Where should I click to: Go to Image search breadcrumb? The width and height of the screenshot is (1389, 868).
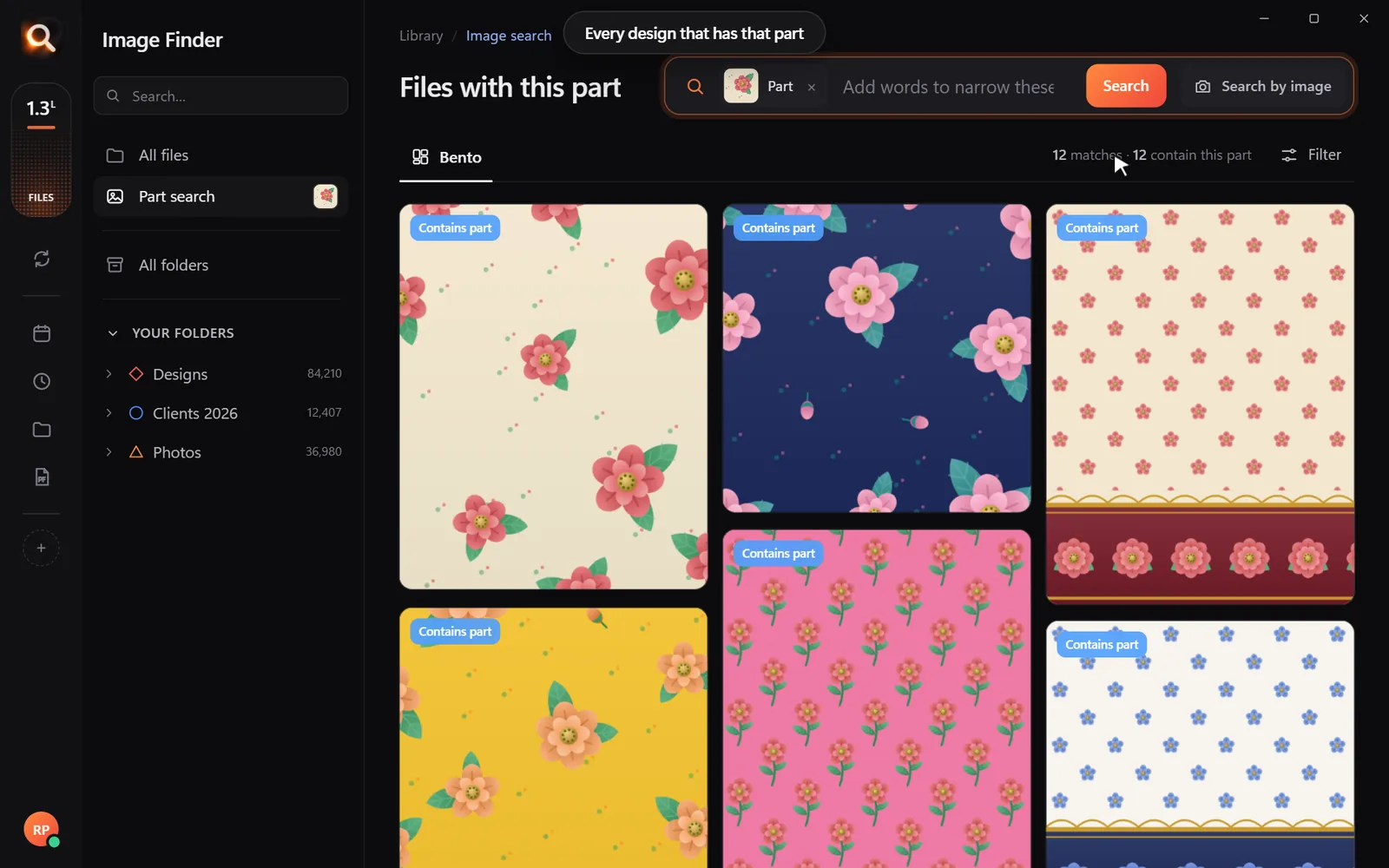point(509,36)
